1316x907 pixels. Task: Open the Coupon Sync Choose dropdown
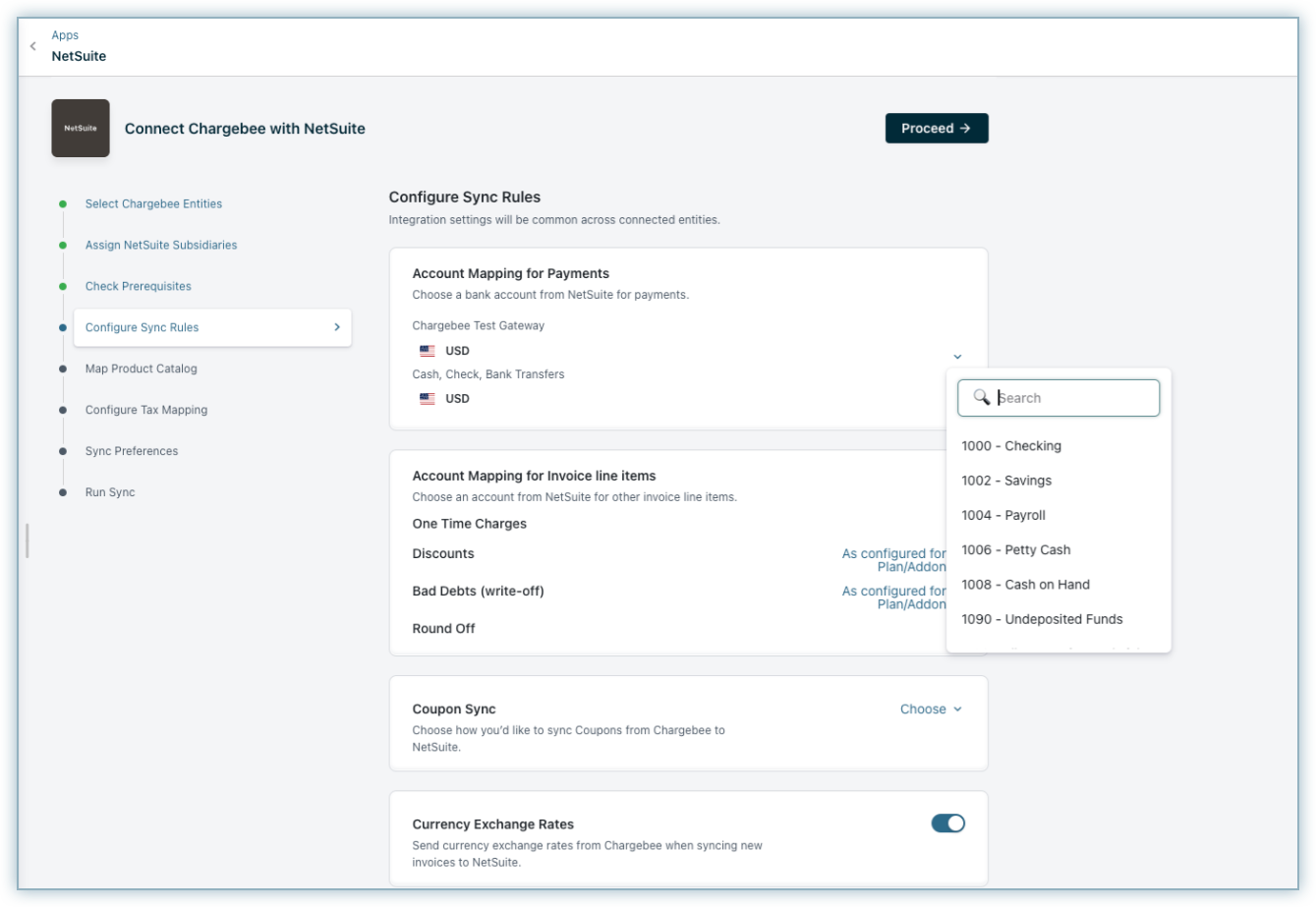point(931,709)
